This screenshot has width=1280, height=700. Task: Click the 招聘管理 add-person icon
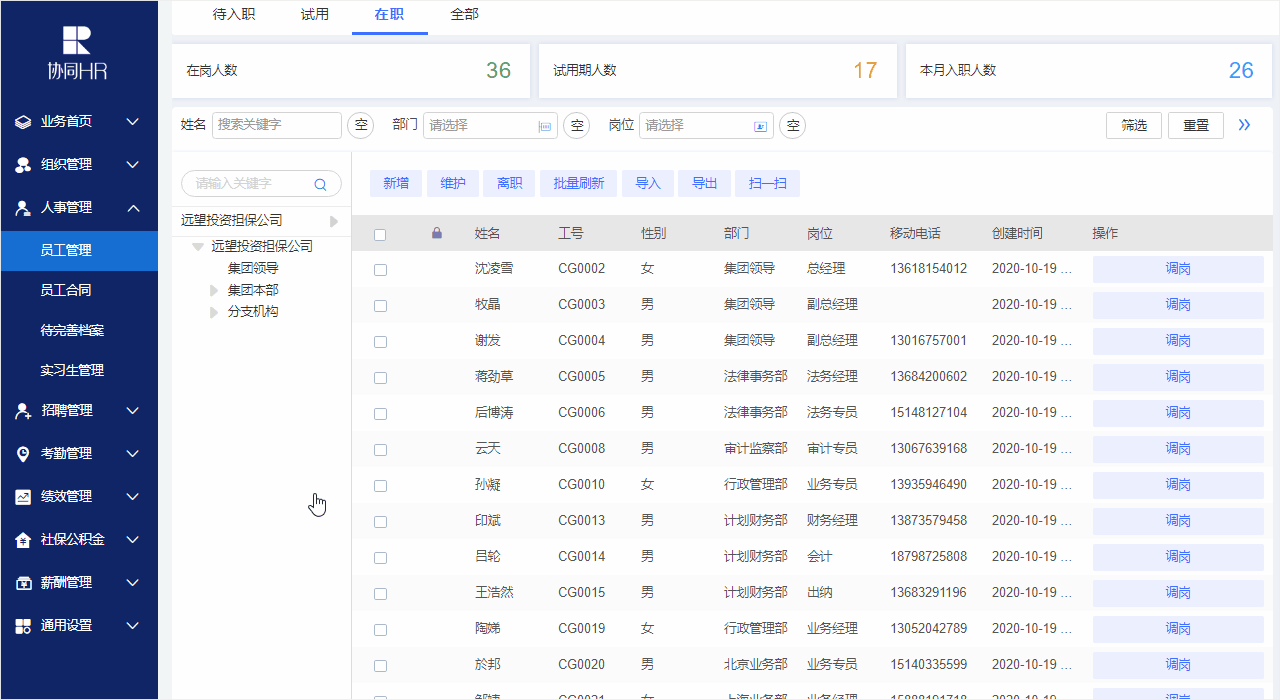tap(23, 411)
